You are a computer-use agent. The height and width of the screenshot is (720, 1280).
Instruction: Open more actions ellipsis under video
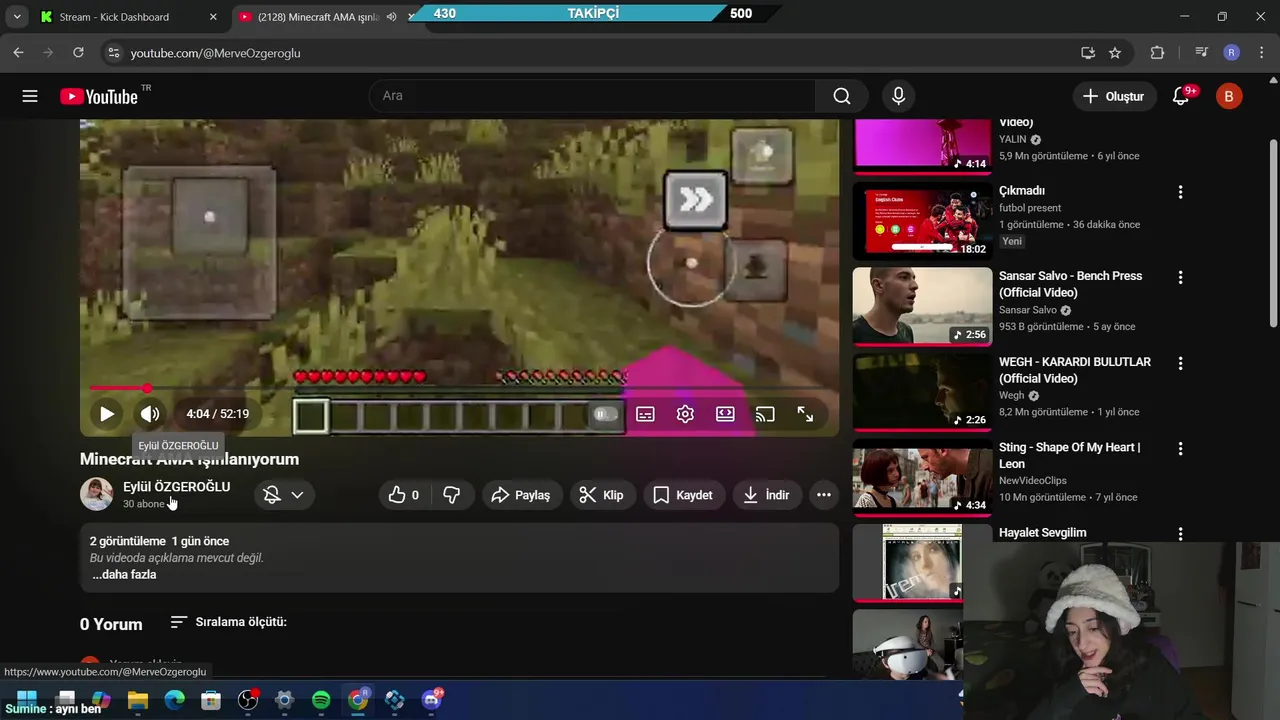[823, 495]
